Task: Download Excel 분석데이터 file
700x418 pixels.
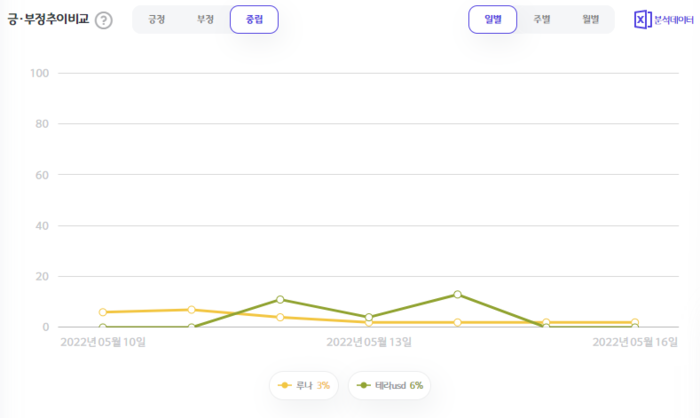Action: 664,20
